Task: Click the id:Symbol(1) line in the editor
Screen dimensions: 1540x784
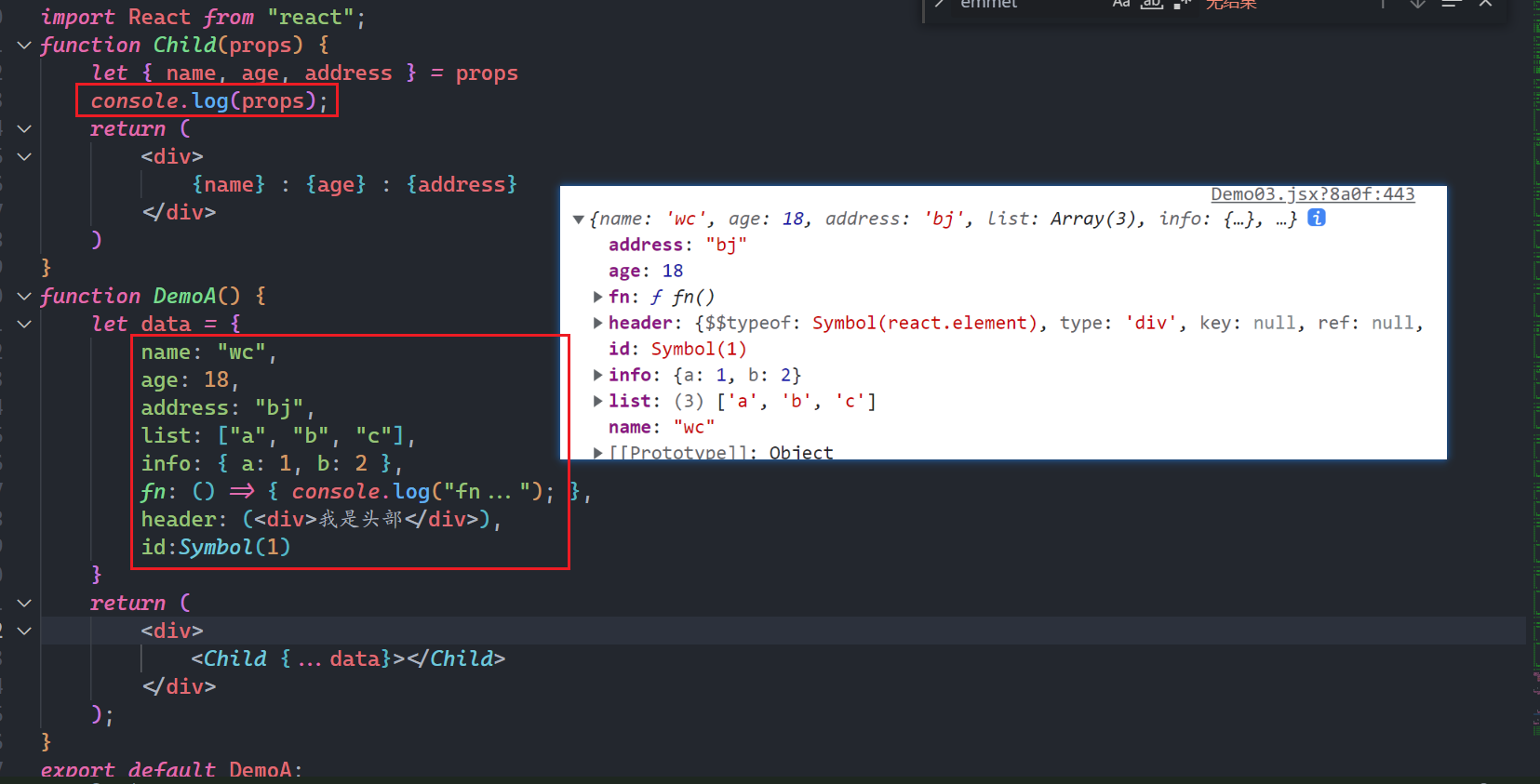Action: (216, 547)
